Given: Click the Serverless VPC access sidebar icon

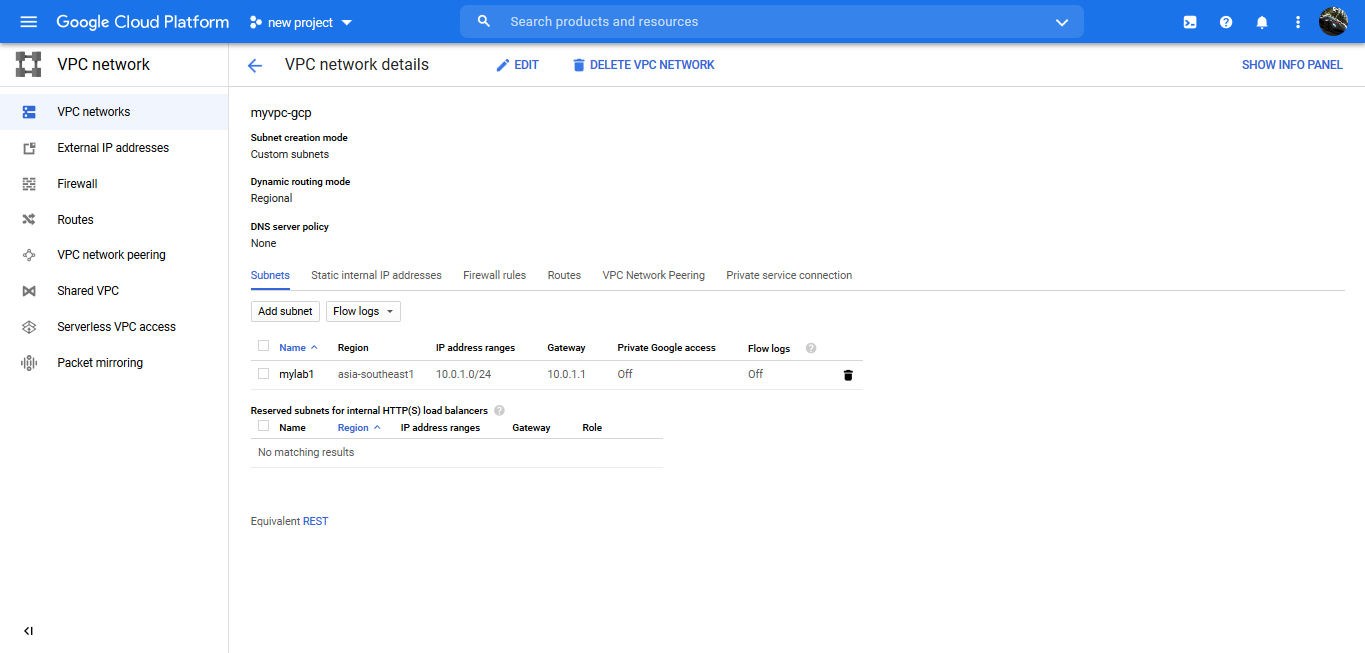Looking at the screenshot, I should [29, 327].
